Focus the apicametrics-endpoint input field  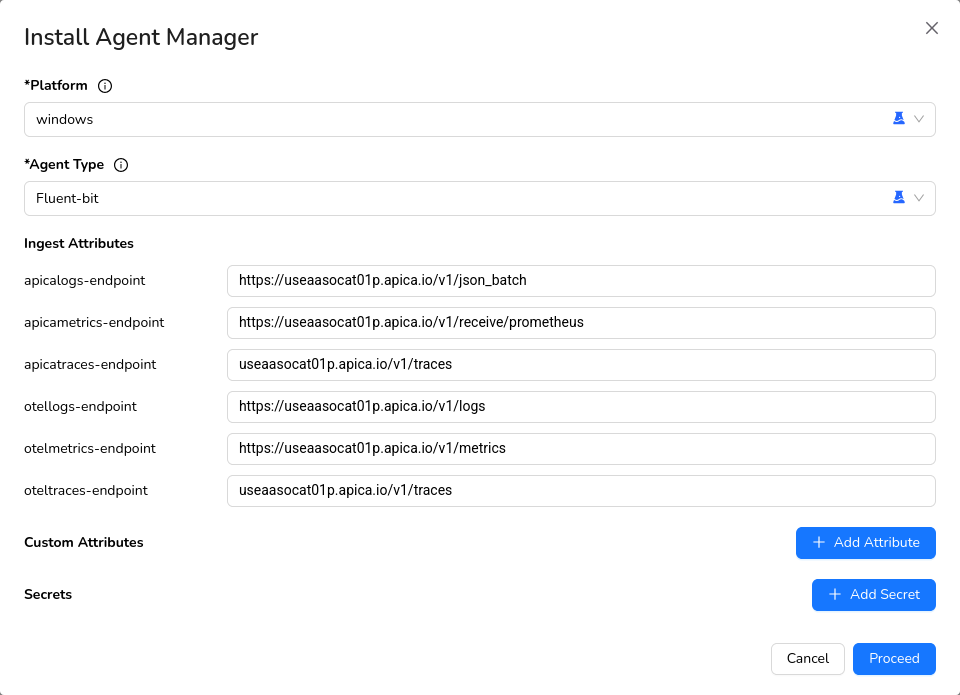pyautogui.click(x=580, y=323)
